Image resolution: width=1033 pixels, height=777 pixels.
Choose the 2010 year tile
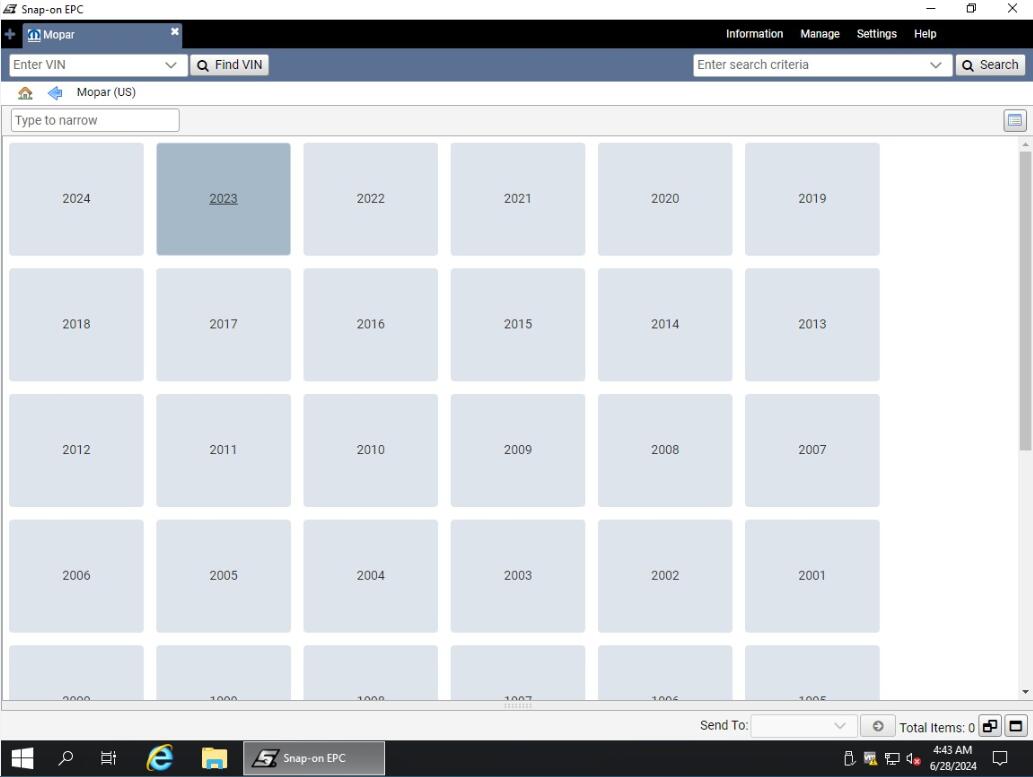click(x=370, y=450)
